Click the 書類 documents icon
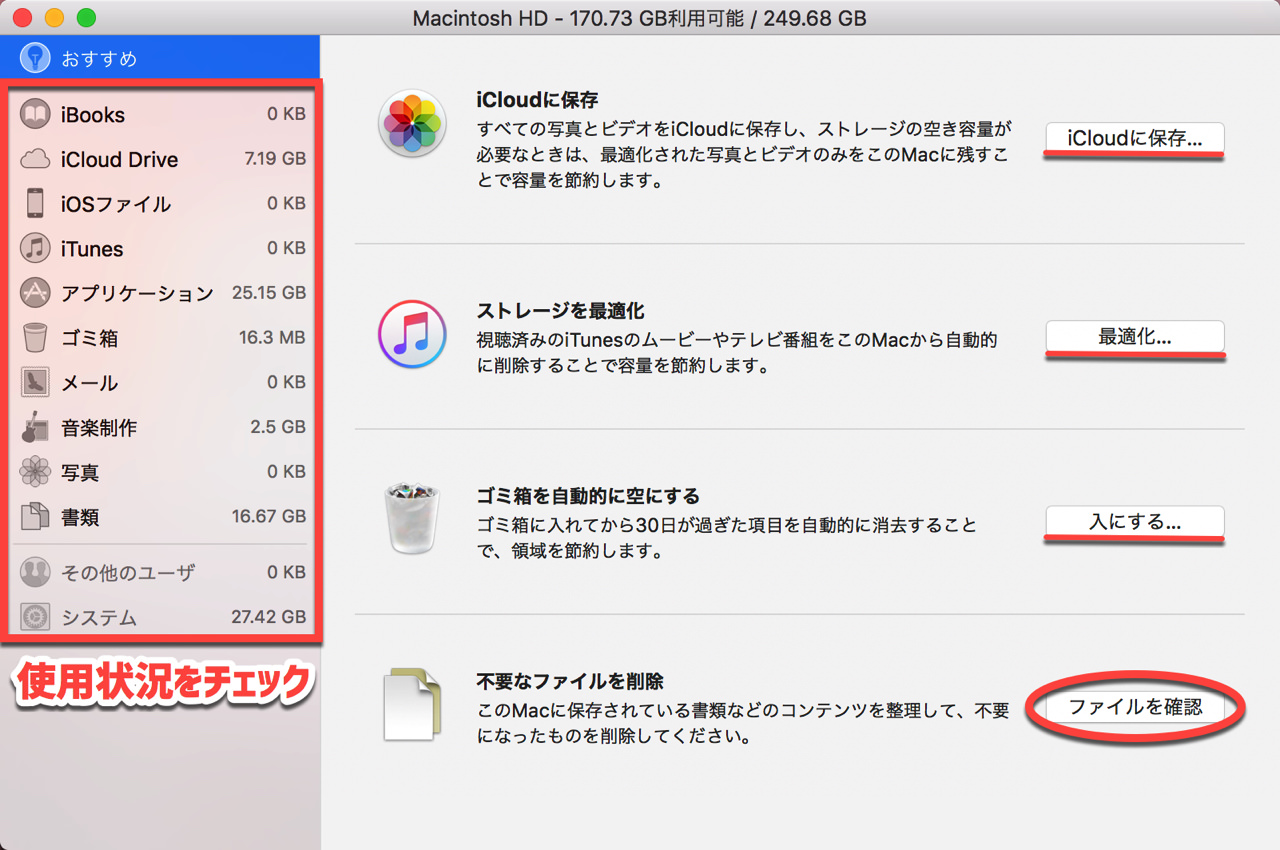 coord(35,517)
